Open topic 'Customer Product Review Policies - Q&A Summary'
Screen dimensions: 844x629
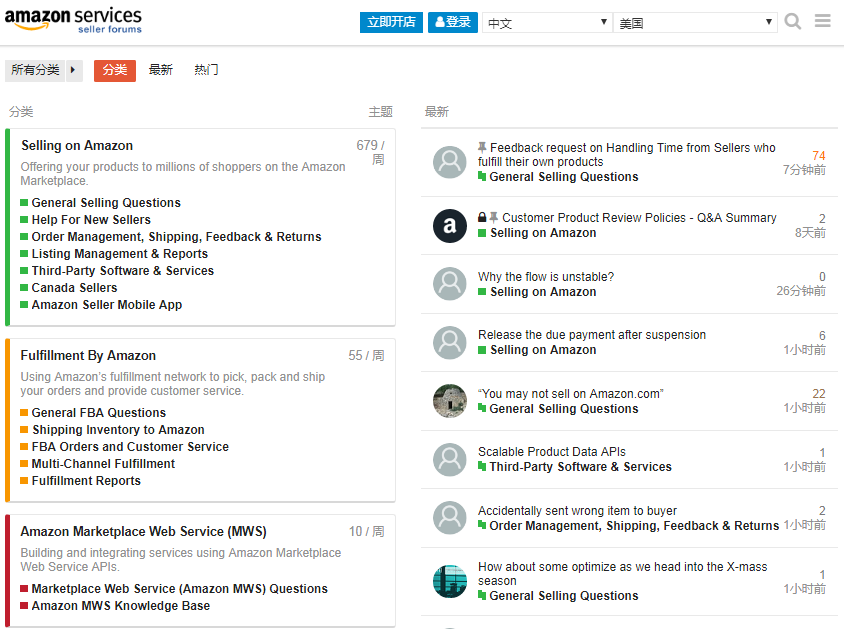[639, 218]
